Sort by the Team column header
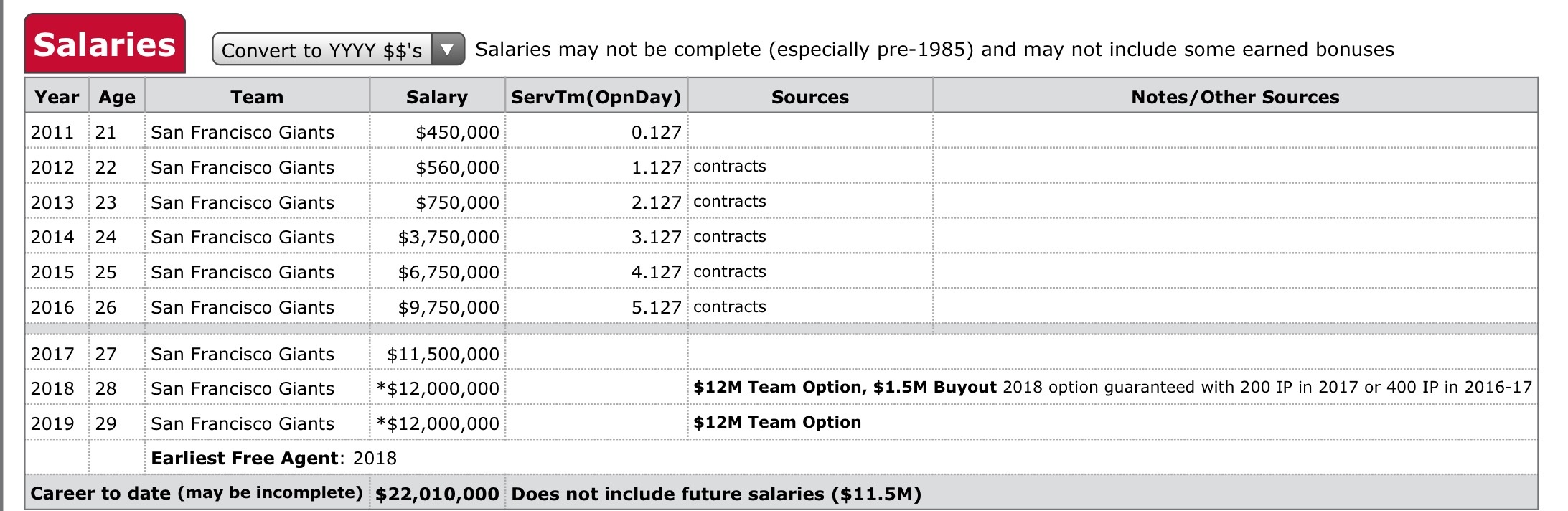Screen dimensions: 1568x511 pos(257,97)
